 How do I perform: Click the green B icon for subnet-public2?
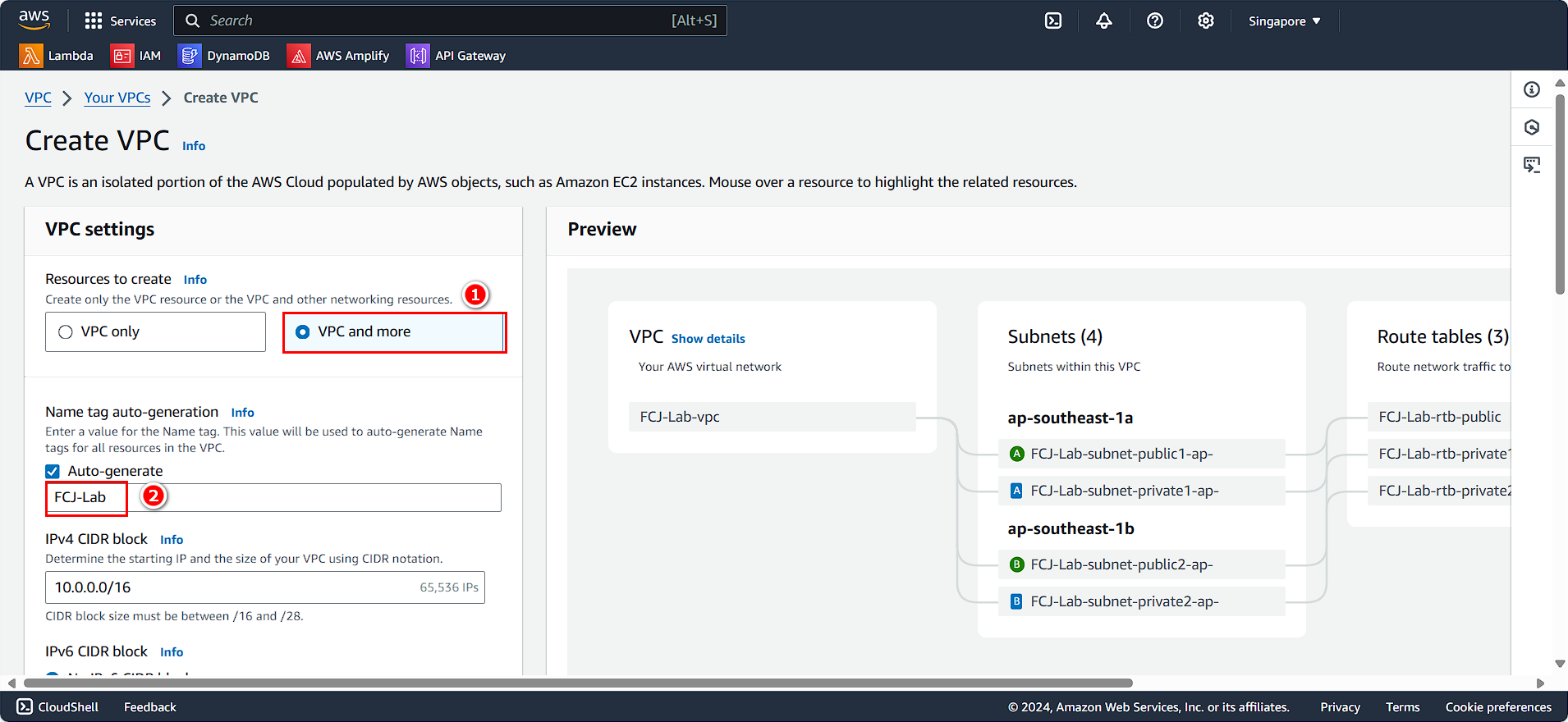pos(1016,564)
